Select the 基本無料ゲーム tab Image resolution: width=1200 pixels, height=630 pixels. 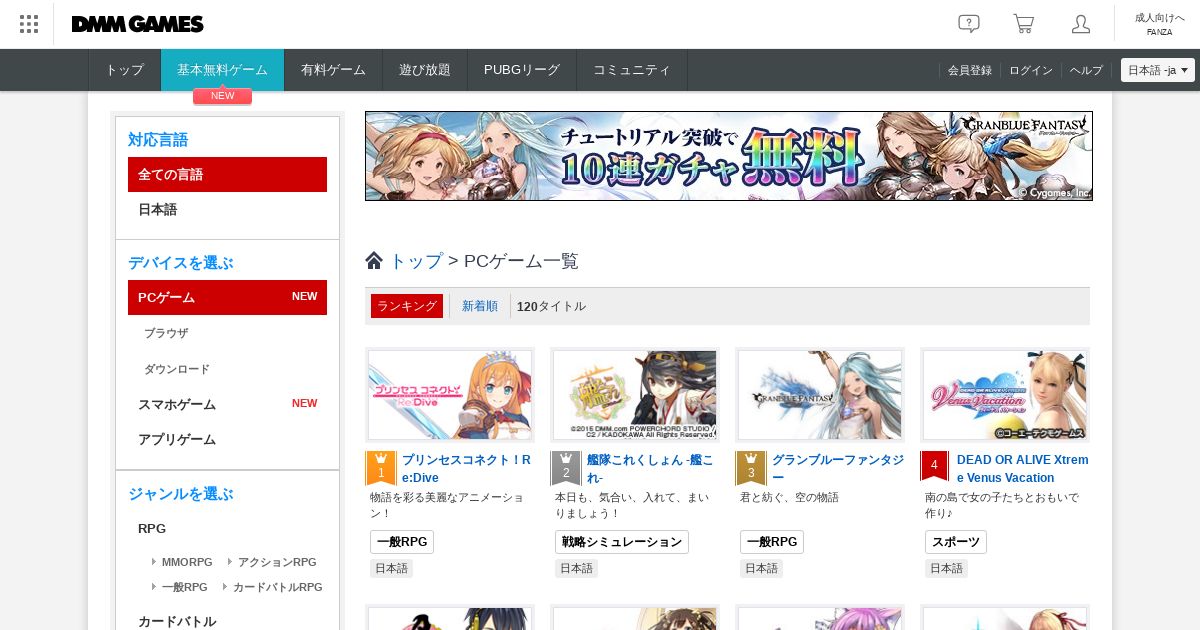pos(222,70)
